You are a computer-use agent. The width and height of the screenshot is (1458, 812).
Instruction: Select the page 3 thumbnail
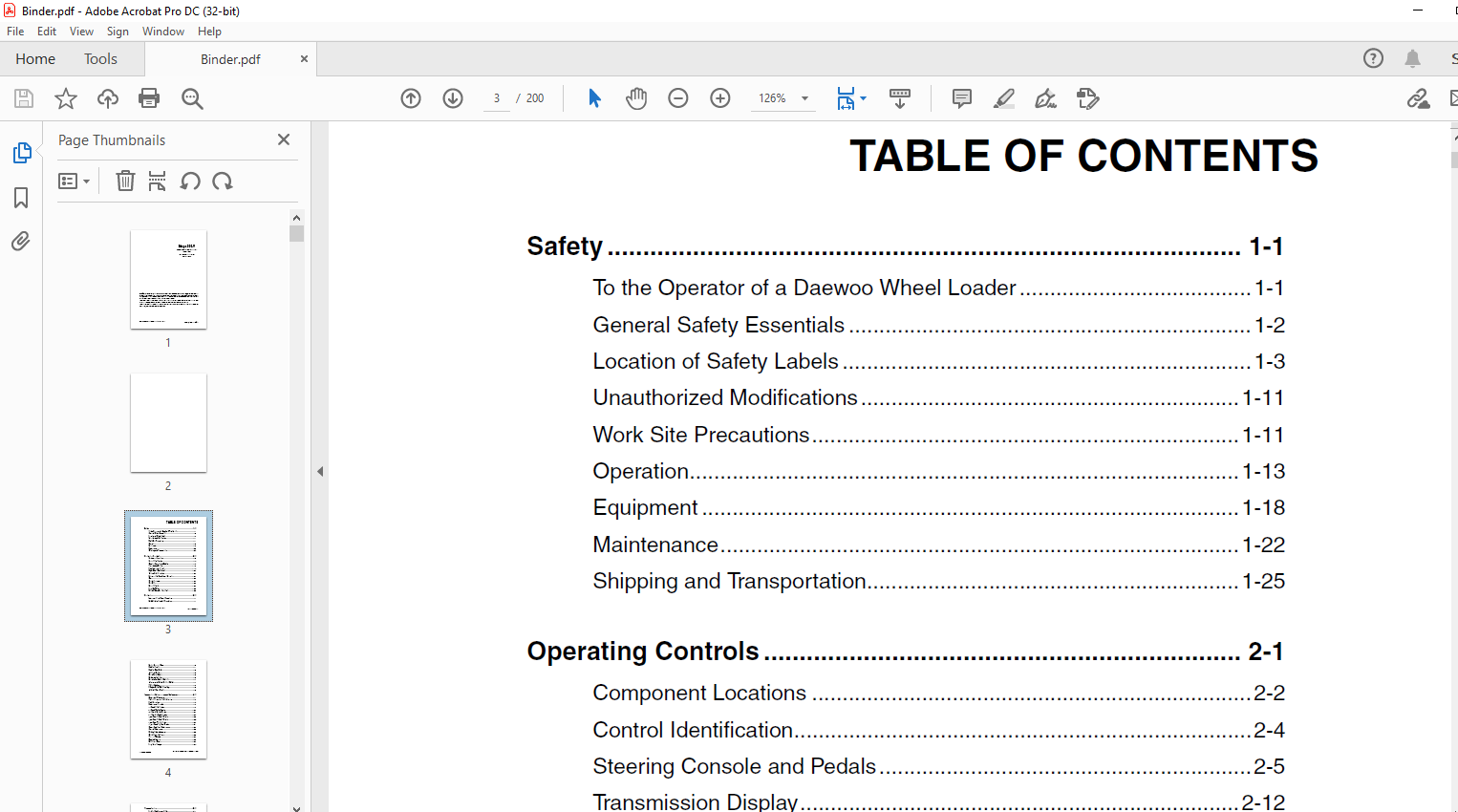tap(168, 566)
